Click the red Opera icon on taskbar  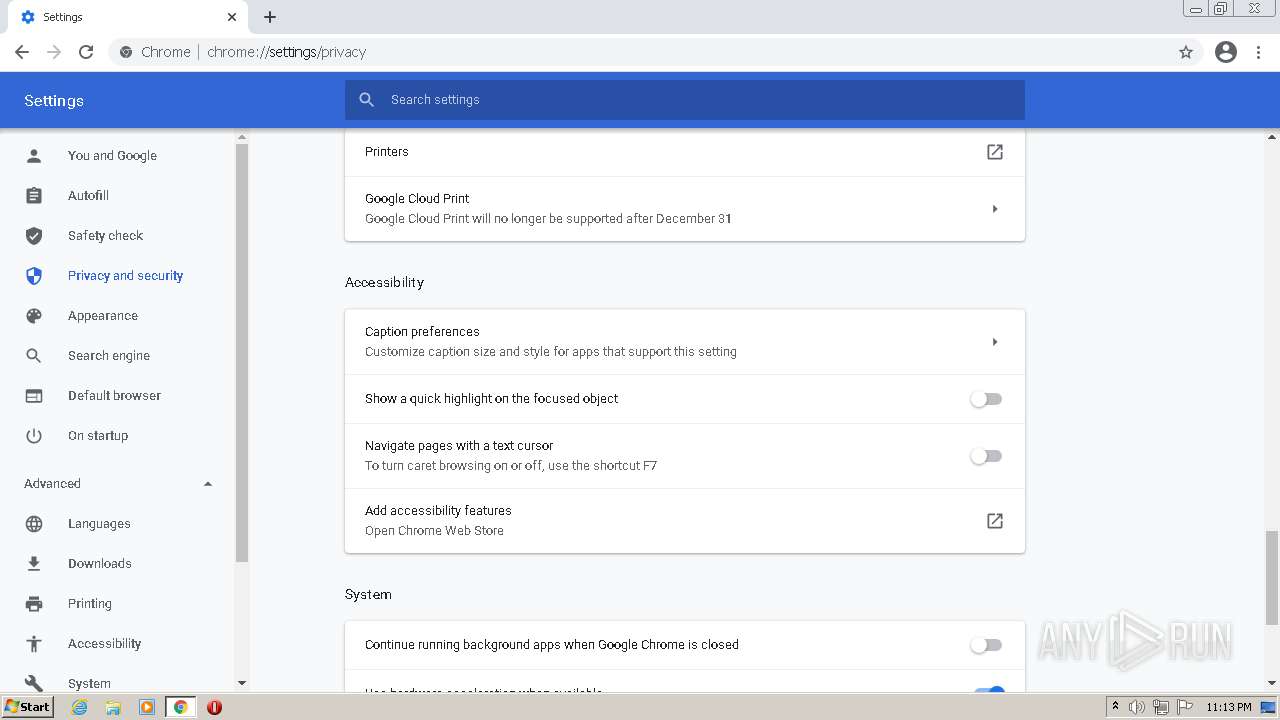click(x=214, y=707)
